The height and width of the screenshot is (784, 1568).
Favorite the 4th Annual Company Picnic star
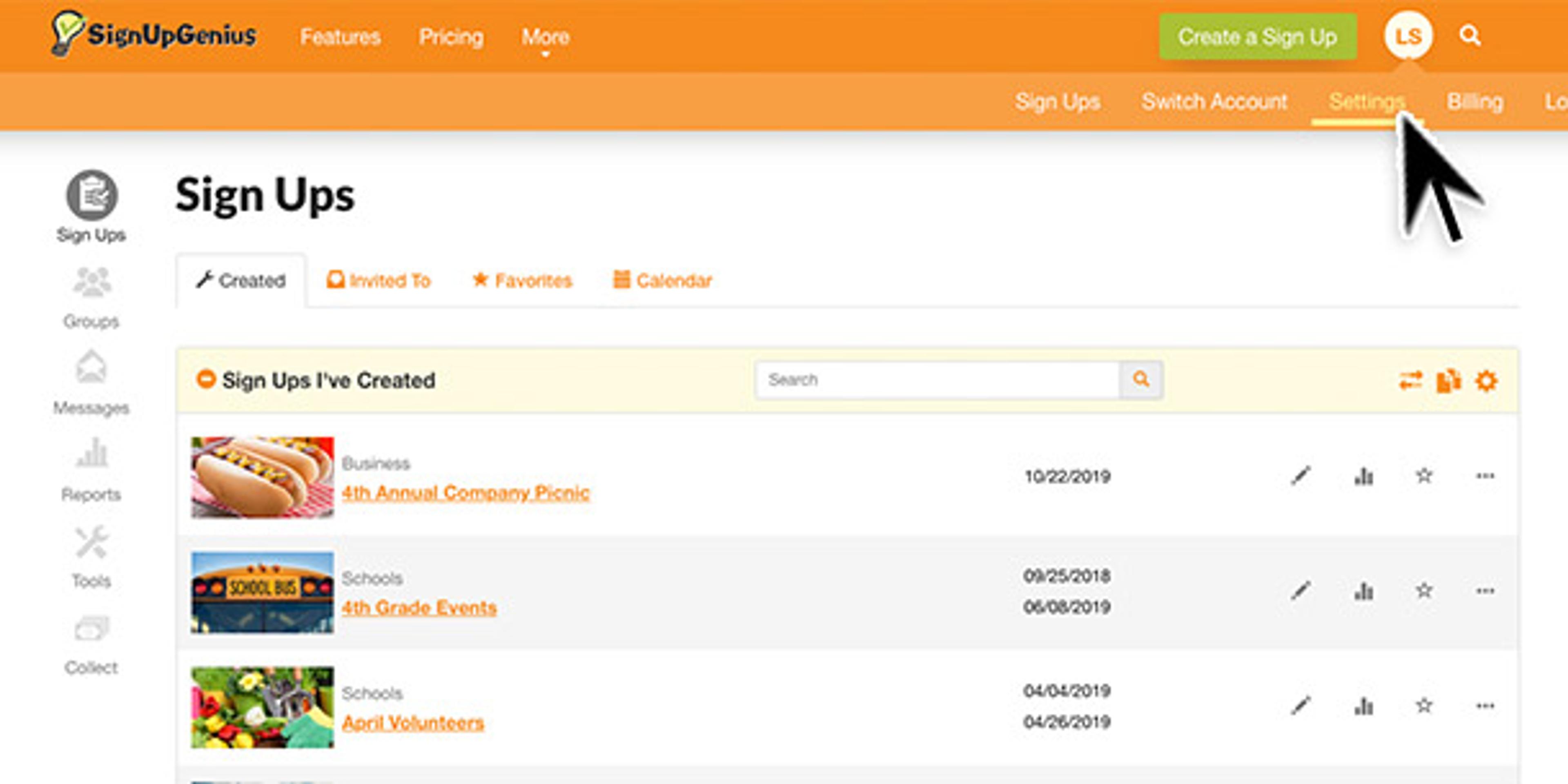coord(1424,475)
